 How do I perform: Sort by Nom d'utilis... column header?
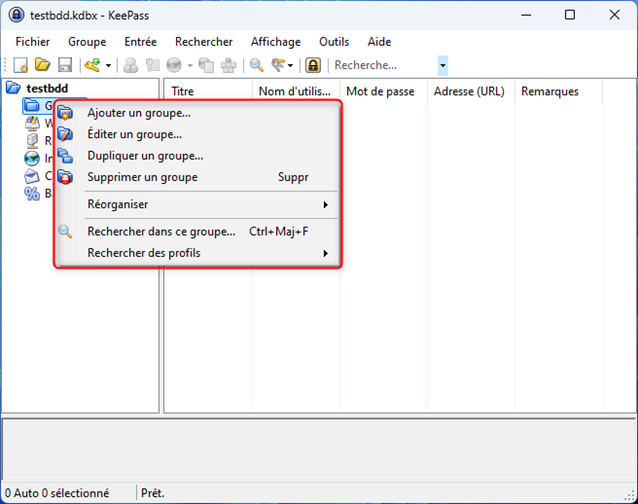pyautogui.click(x=296, y=91)
